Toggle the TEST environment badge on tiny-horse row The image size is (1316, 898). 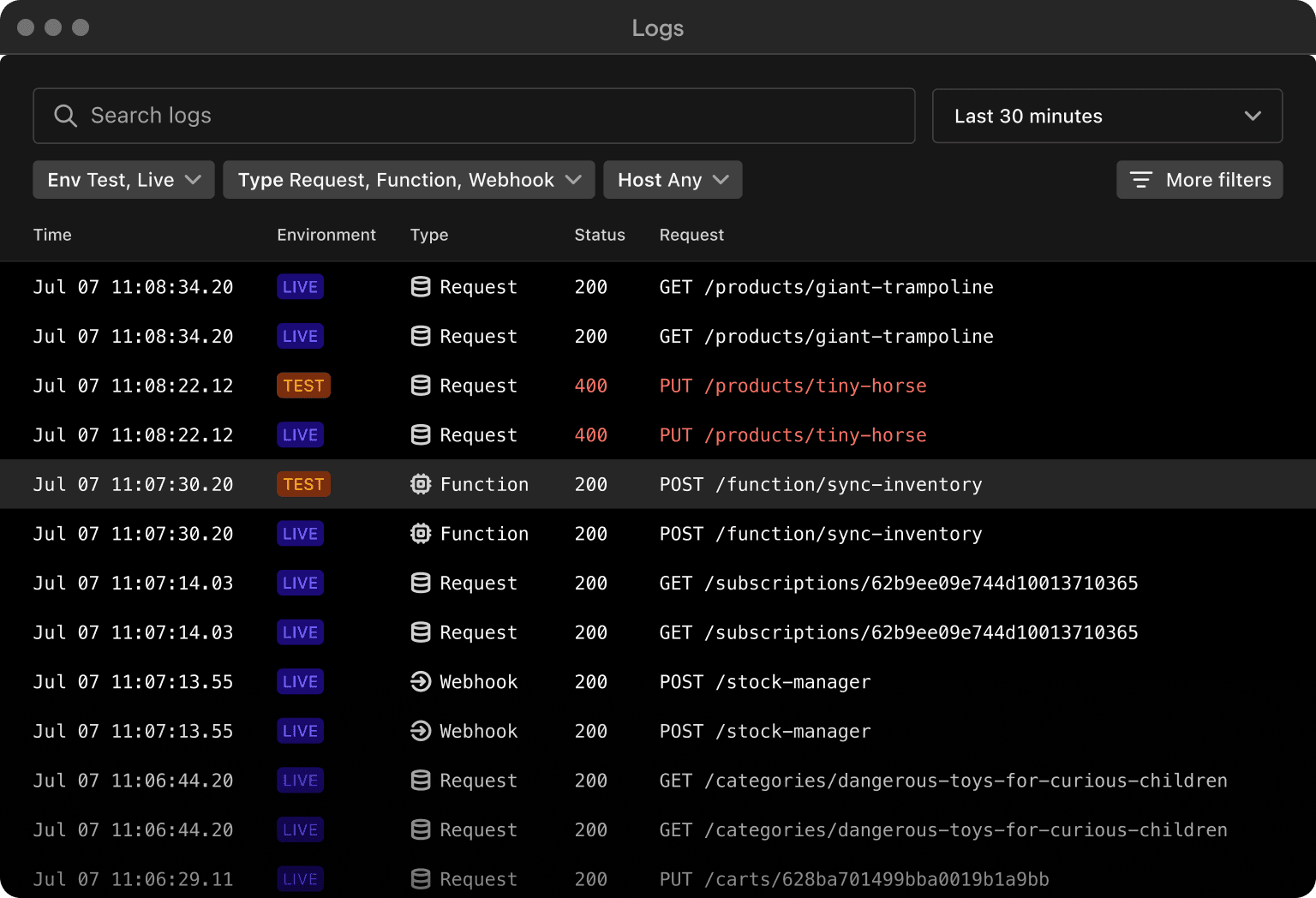tap(303, 386)
